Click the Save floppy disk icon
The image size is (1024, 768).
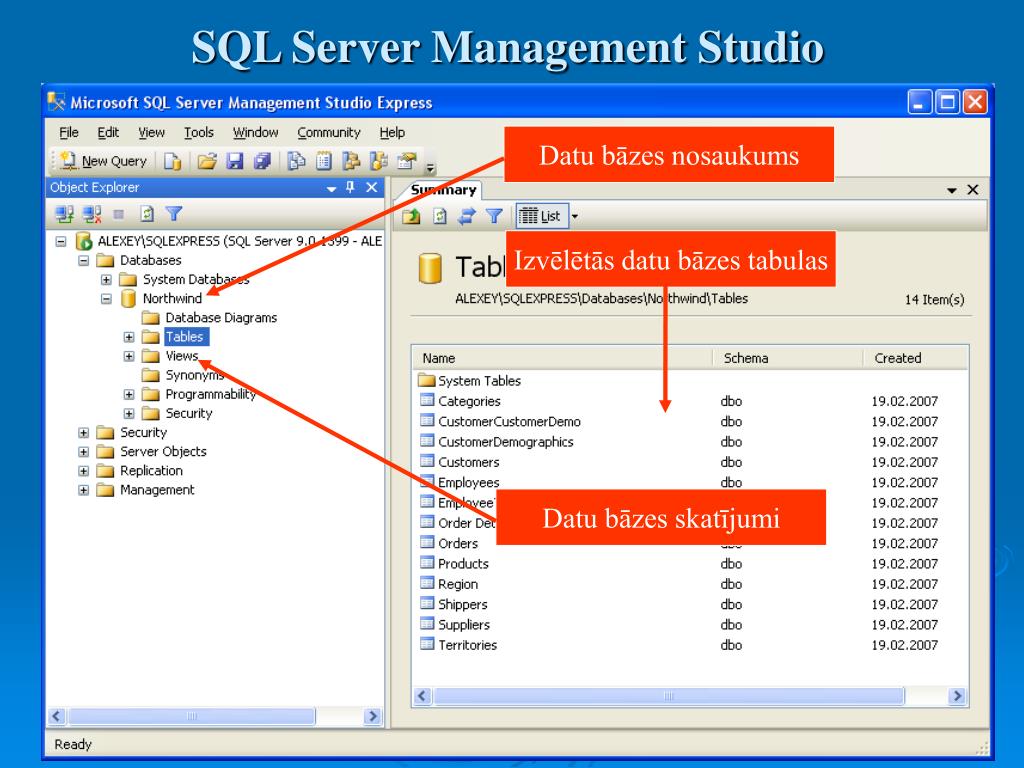pos(234,161)
